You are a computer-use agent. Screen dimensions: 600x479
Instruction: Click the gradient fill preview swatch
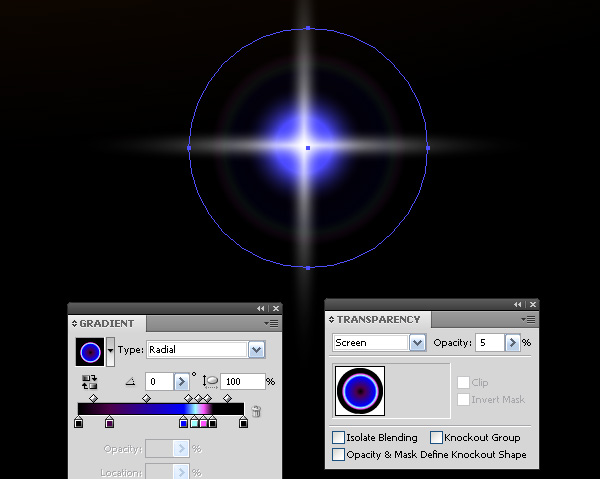click(x=90, y=352)
